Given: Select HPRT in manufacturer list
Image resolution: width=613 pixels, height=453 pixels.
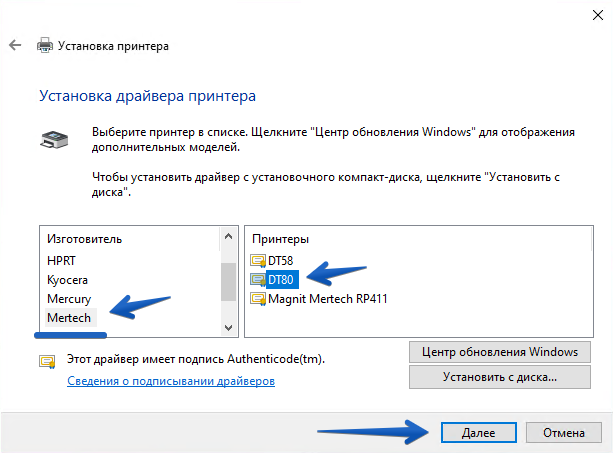Looking at the screenshot, I should 61,261.
